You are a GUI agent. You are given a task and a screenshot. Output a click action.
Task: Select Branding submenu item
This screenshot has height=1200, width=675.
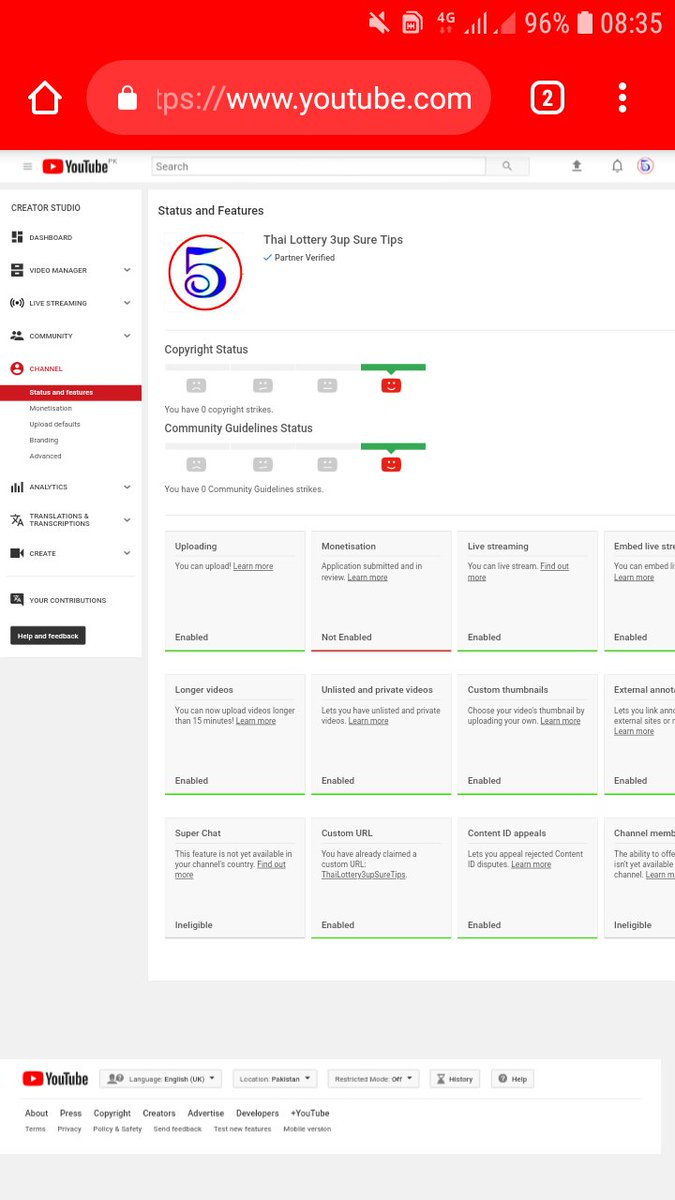(44, 440)
